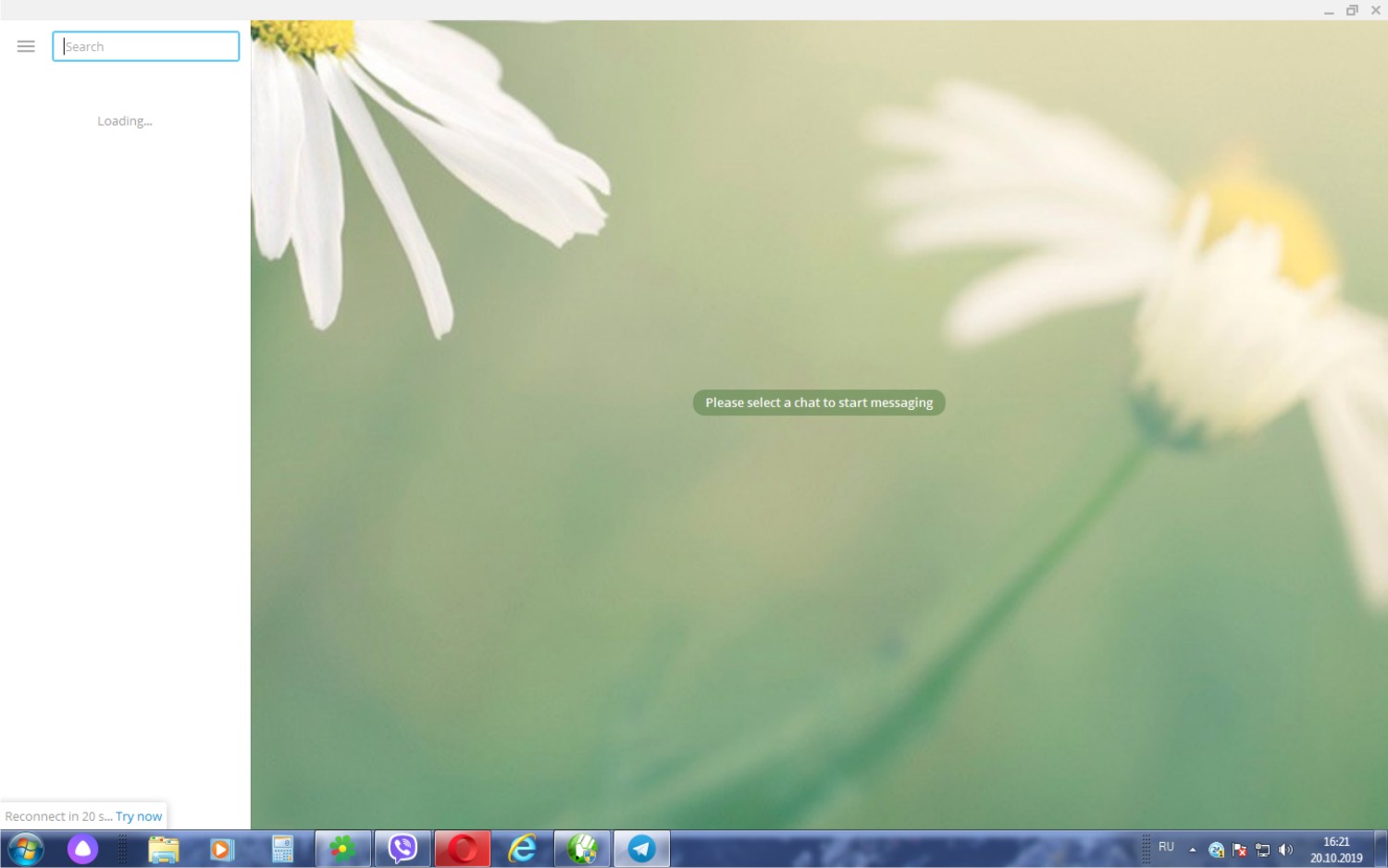The image size is (1388, 868).
Task: Switch to the Opera browser taskbar button
Action: (463, 849)
